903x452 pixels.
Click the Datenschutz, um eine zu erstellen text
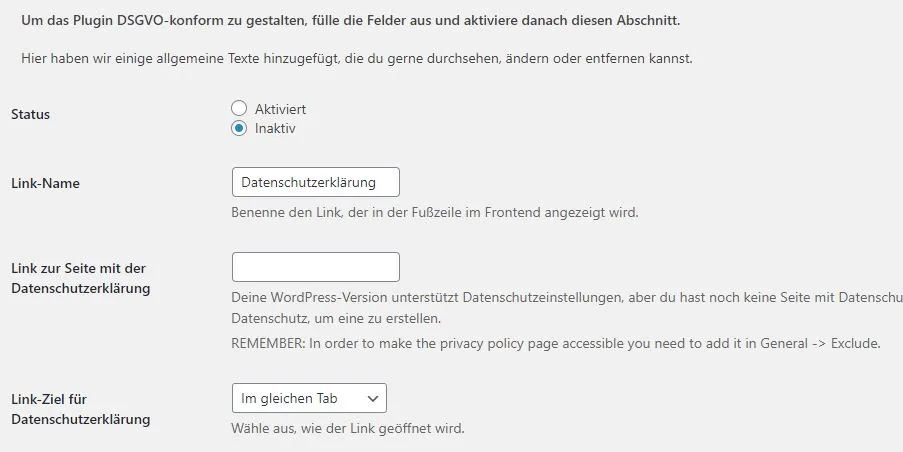coord(336,318)
